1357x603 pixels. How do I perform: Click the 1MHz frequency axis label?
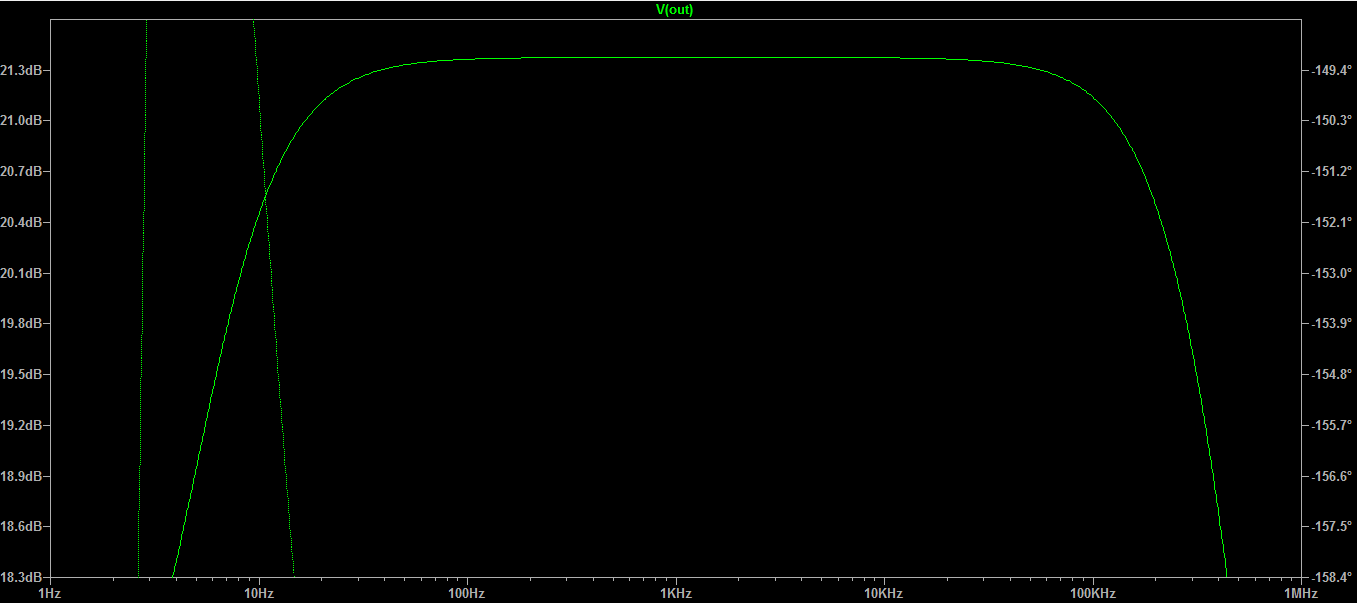tap(1300, 594)
